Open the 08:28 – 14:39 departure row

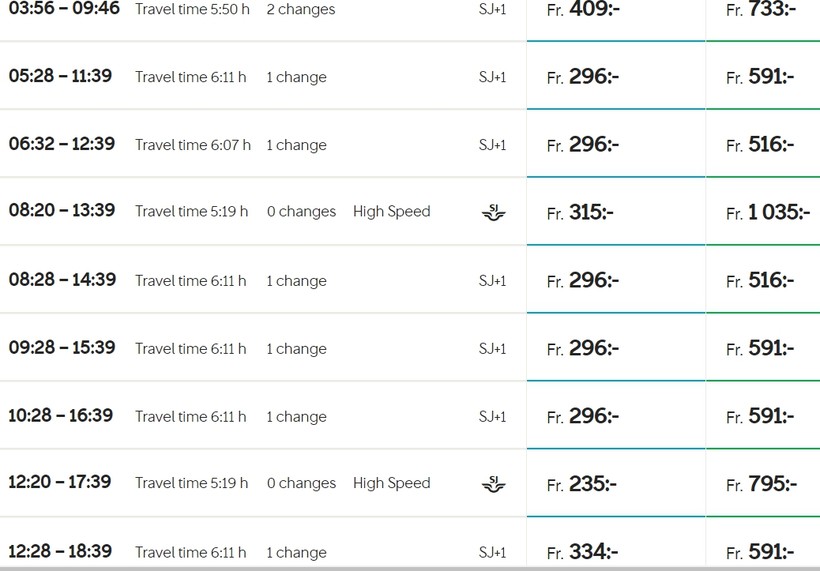[62, 280]
